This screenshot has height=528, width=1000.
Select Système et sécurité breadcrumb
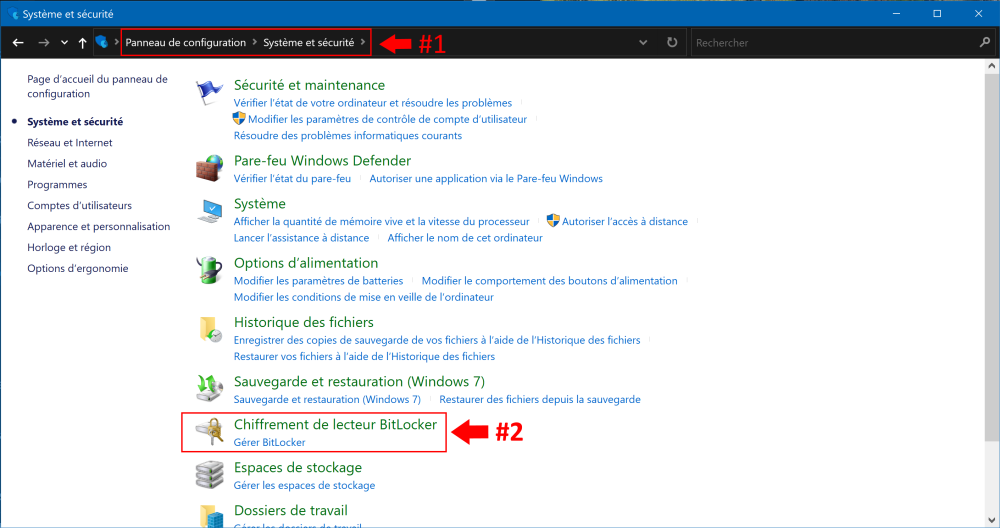[309, 43]
